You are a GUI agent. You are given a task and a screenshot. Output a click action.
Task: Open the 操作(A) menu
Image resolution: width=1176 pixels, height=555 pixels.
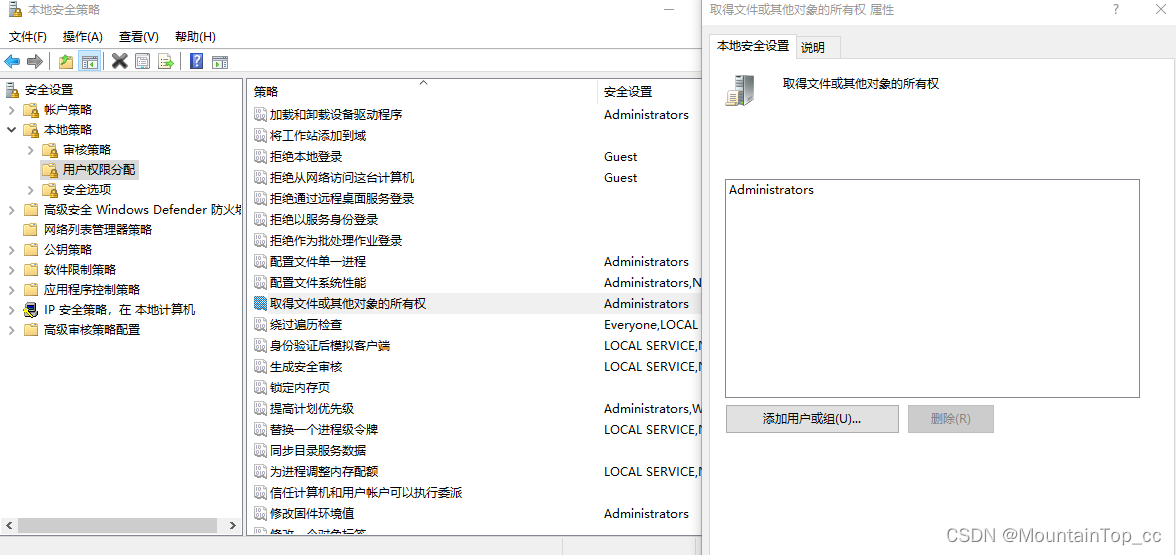82,37
